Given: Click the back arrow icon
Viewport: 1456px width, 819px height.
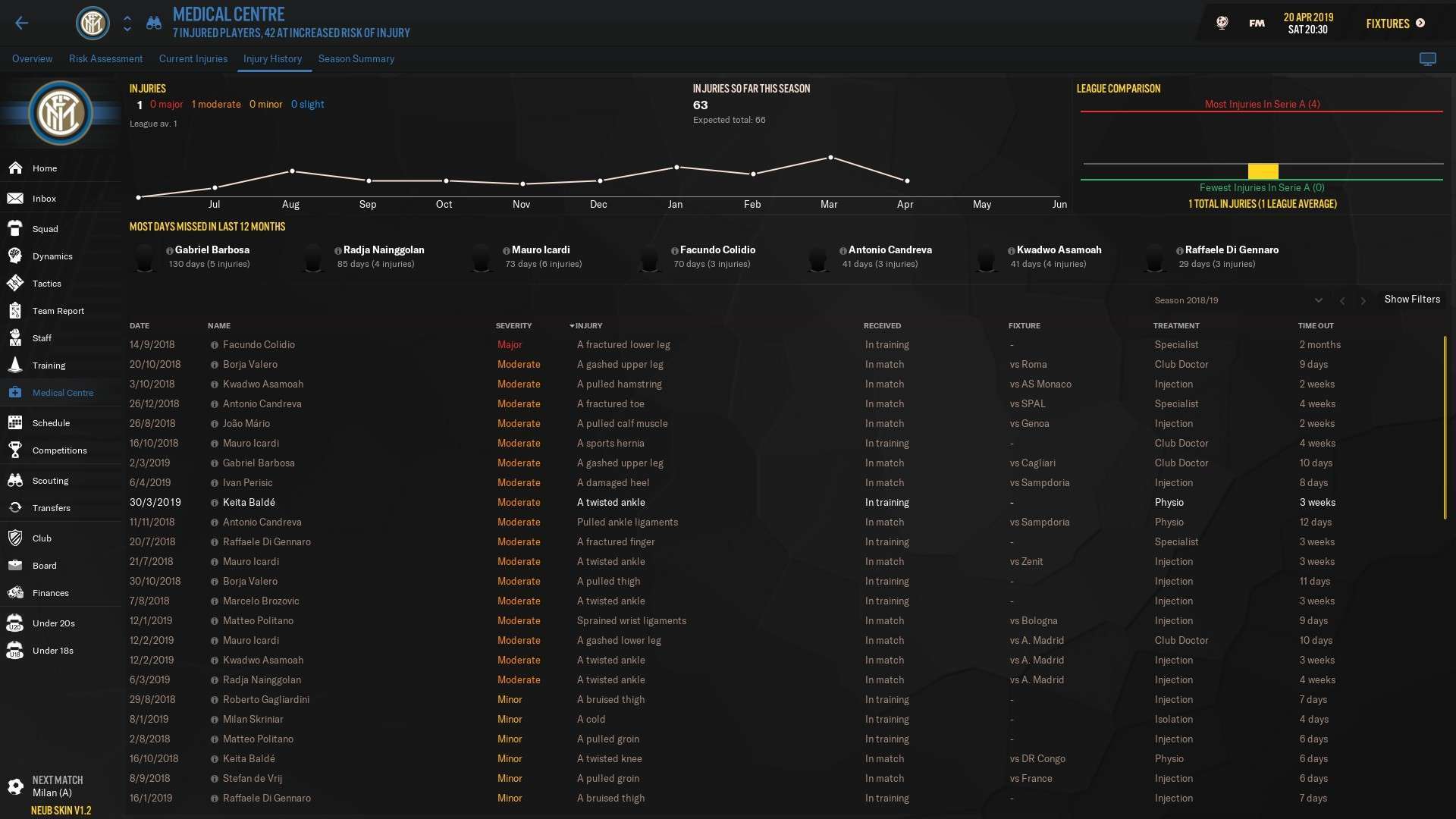Looking at the screenshot, I should click(21, 23).
